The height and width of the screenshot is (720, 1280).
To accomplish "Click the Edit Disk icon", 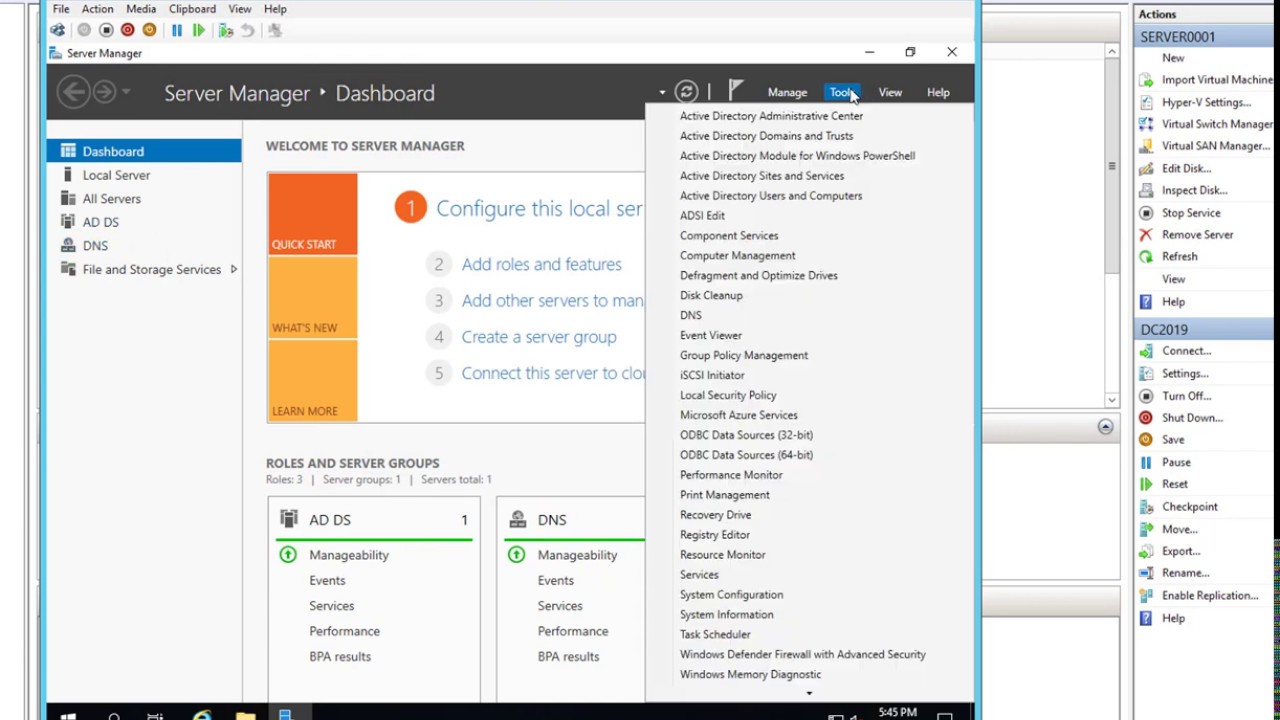I will tap(1146, 168).
